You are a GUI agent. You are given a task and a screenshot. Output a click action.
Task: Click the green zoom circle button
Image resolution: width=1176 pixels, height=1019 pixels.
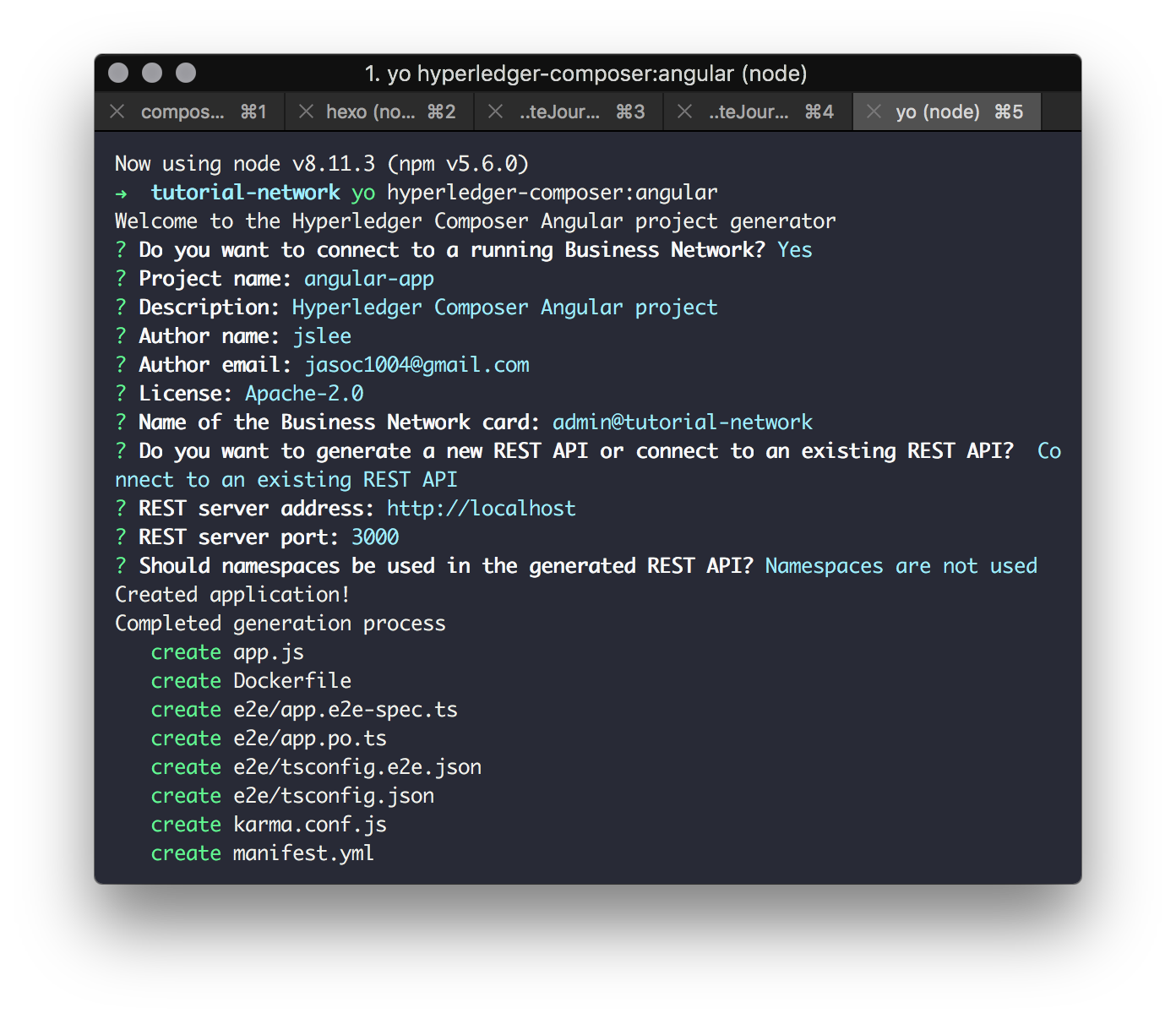click(185, 73)
